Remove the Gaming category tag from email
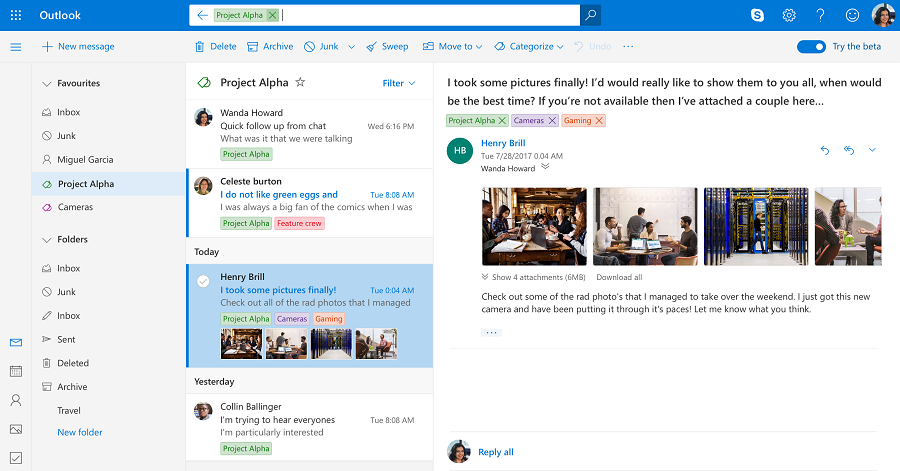This screenshot has width=900, height=471. (599, 121)
